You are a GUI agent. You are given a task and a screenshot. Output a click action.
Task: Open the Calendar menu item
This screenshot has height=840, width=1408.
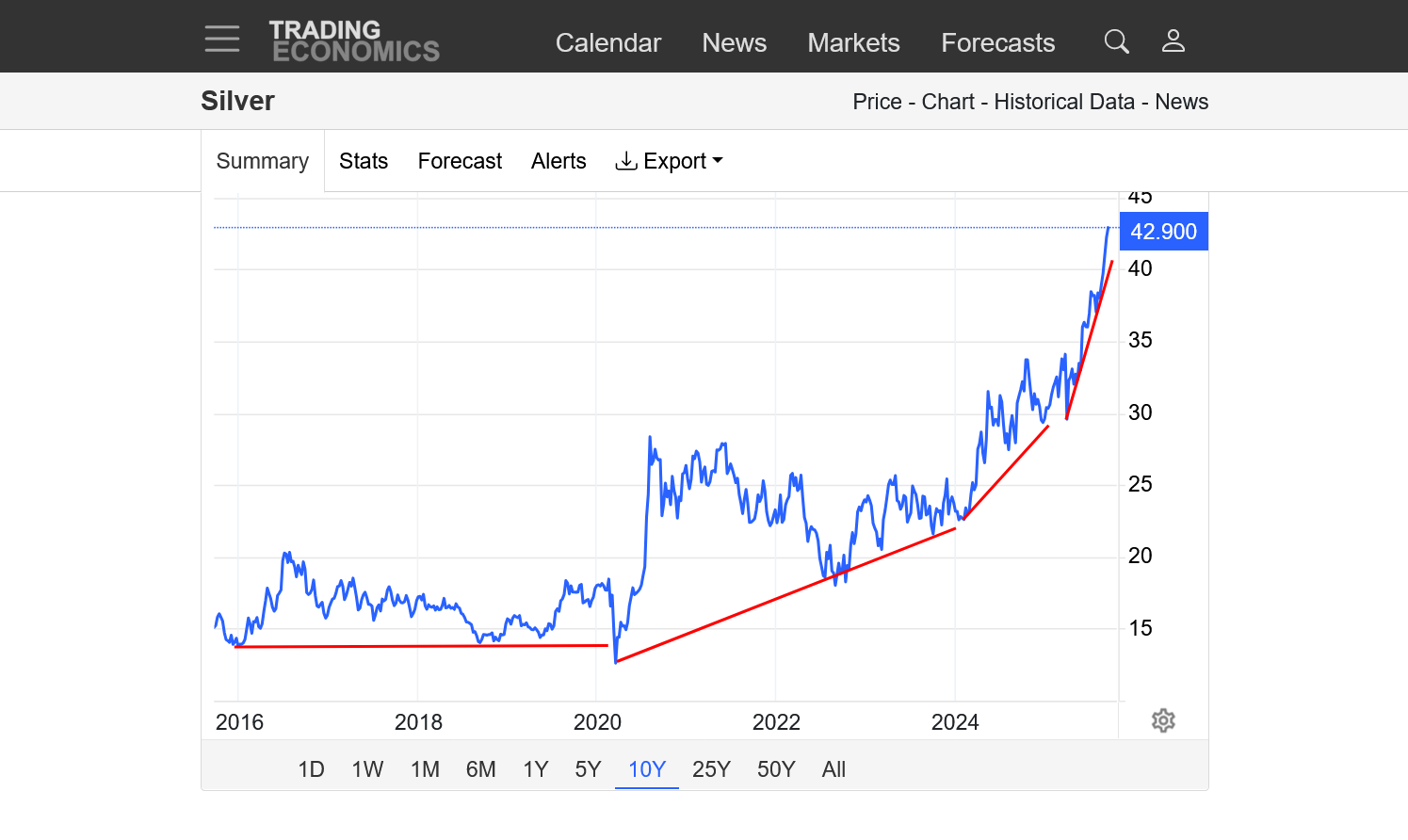(x=607, y=43)
